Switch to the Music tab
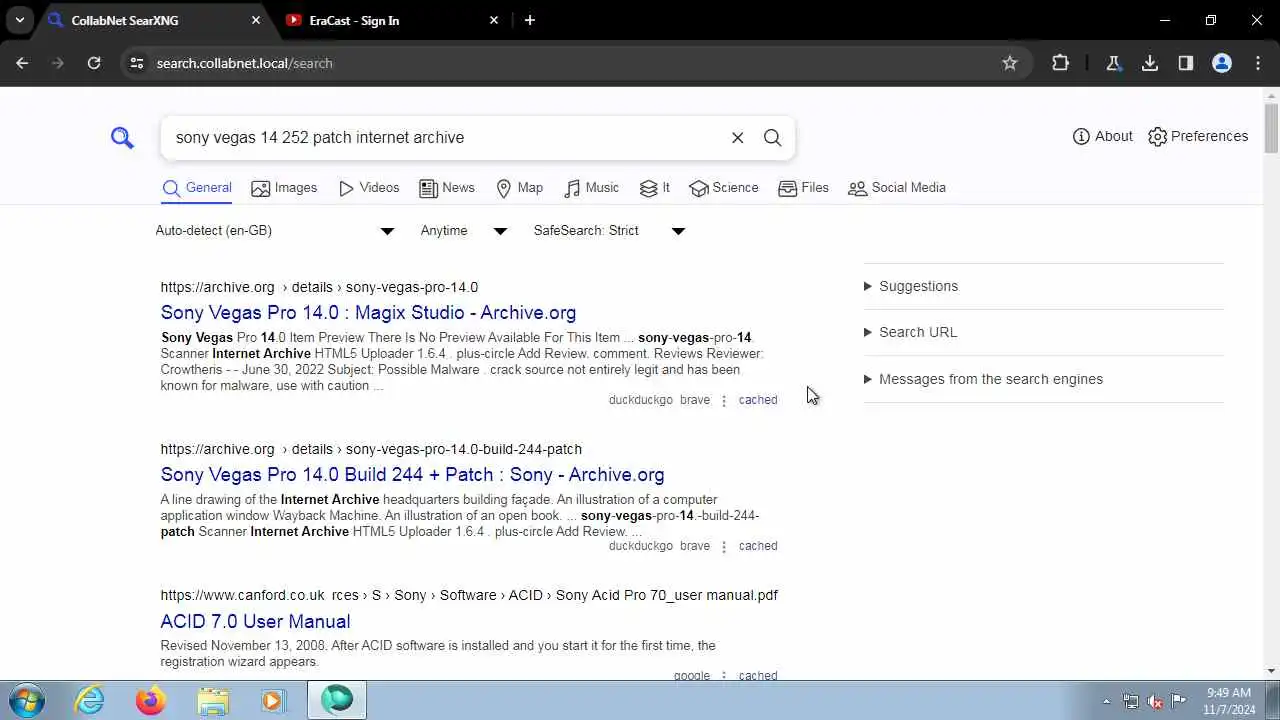 click(x=592, y=188)
